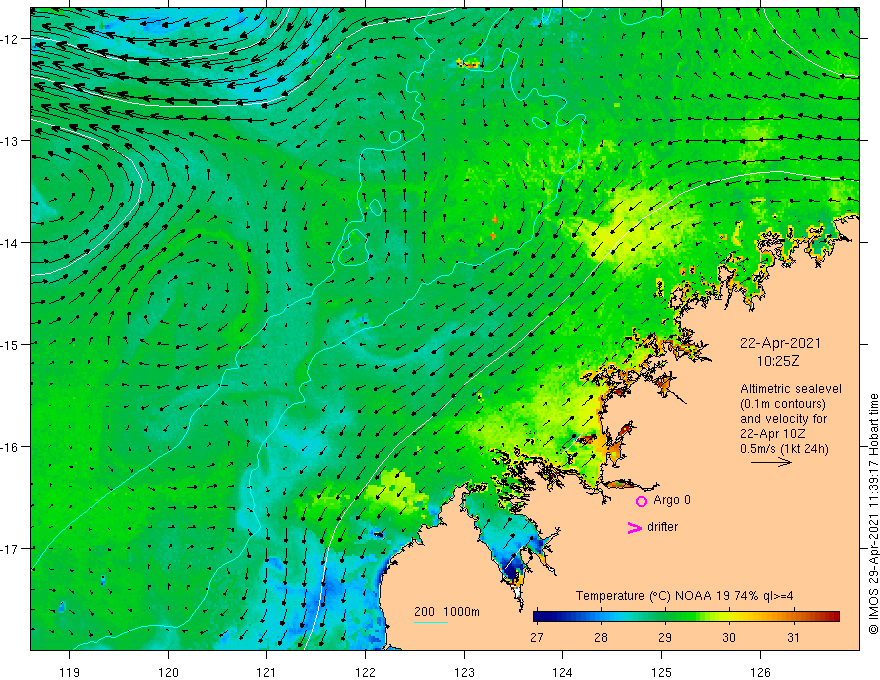880x680 pixels.
Task: Click the latitude axis label -15
Action: tap(9, 344)
